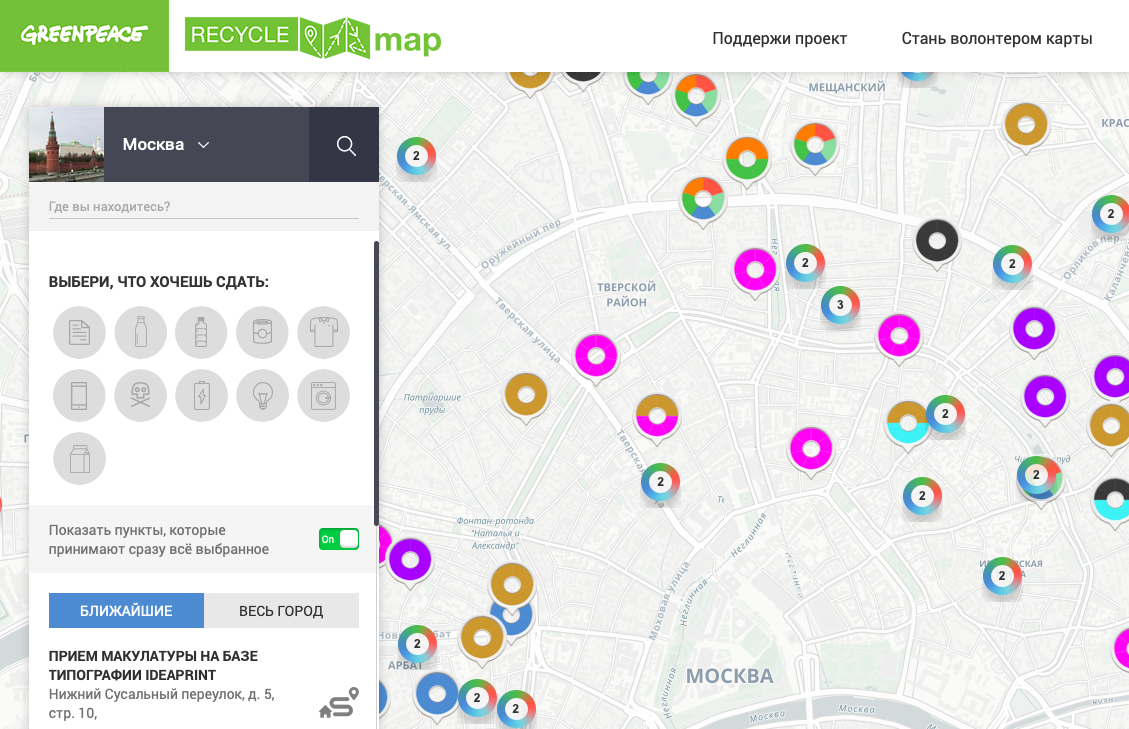Screen dimensions: 1129x729
Task: Open the Стань волонтером карты link
Action: (x=996, y=39)
